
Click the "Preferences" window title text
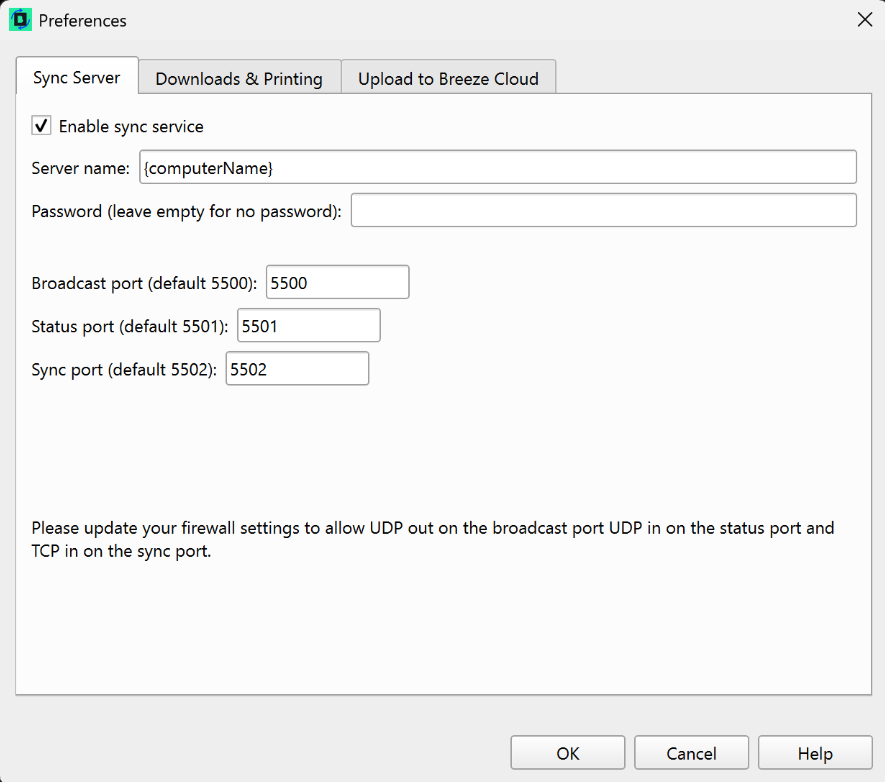coord(82,21)
